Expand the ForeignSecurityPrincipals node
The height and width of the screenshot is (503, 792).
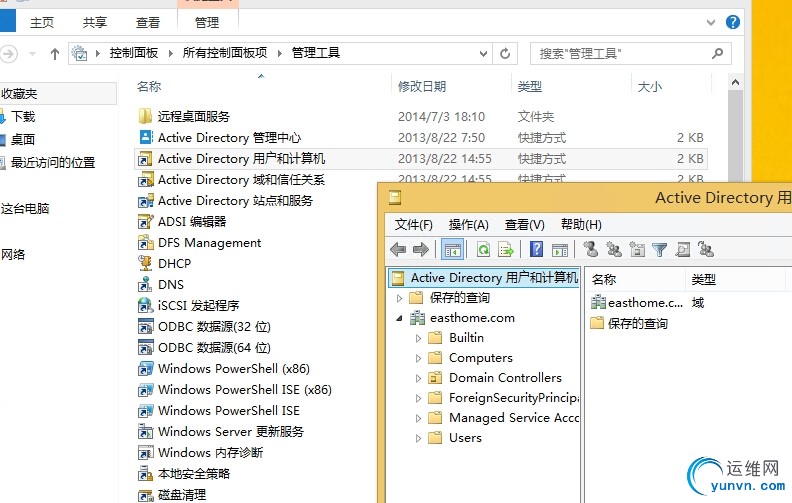[418, 398]
